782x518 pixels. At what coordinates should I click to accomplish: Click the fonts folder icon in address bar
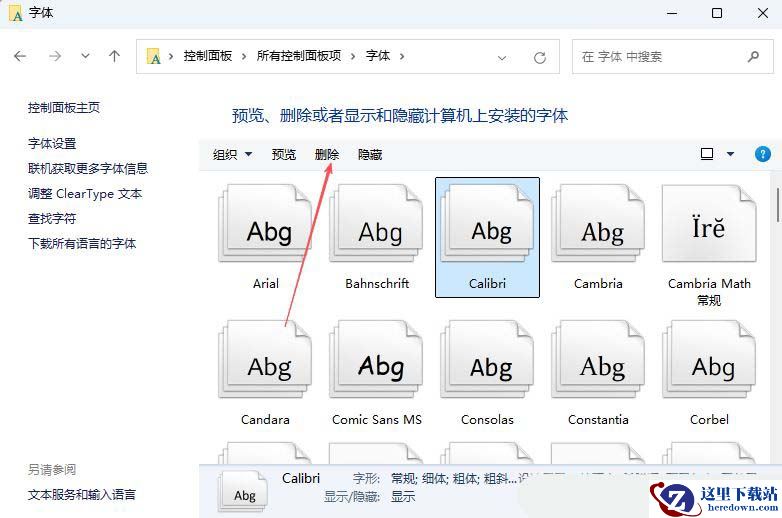(154, 56)
